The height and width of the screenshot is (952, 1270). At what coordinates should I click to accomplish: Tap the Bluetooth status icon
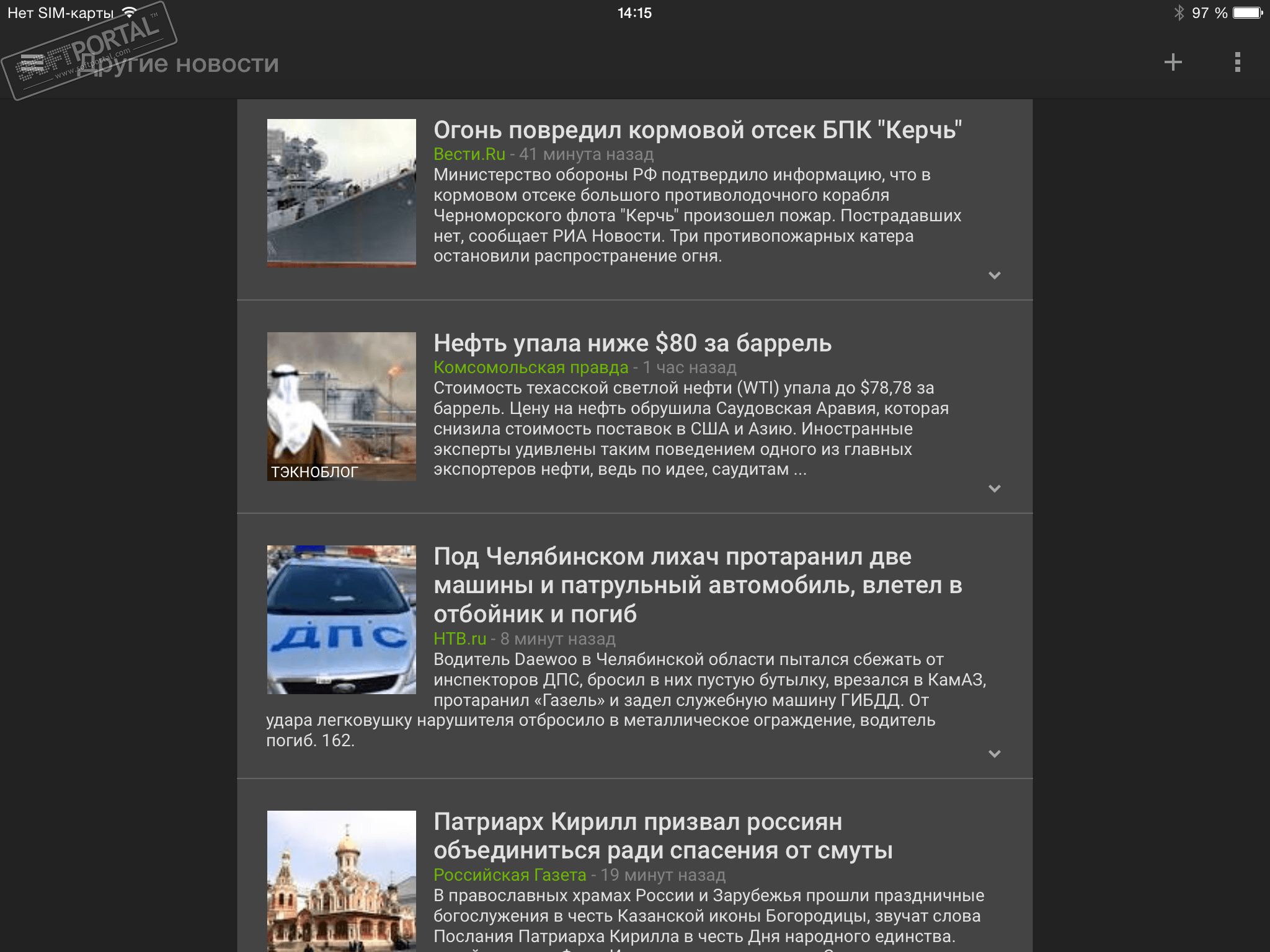pos(1178,13)
